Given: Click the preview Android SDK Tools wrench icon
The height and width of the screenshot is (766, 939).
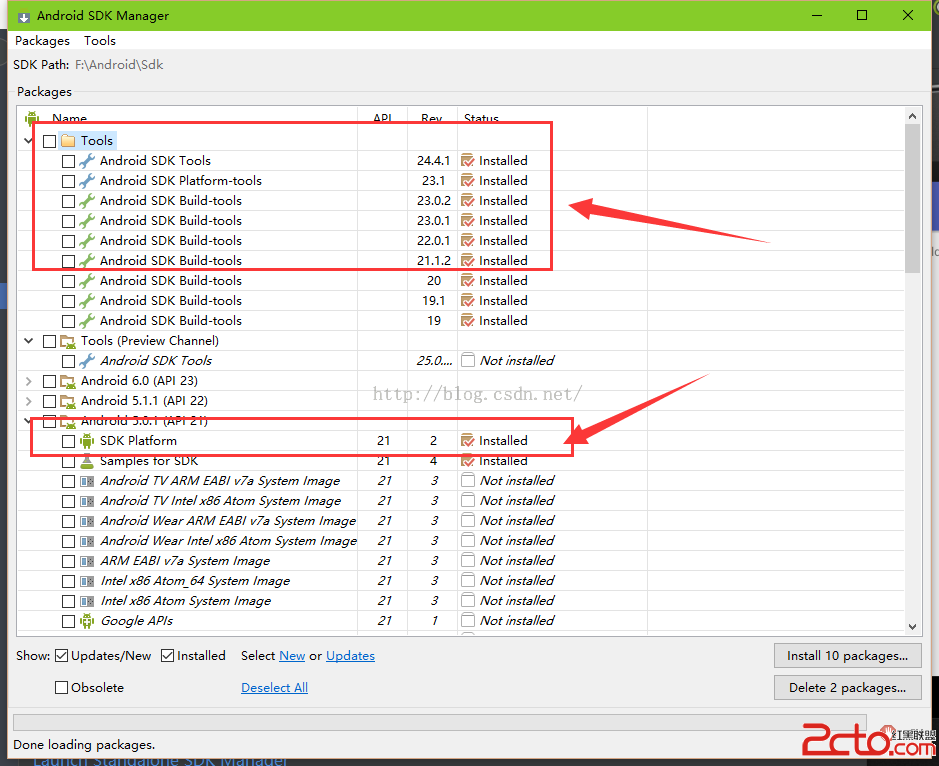Looking at the screenshot, I should (87, 361).
